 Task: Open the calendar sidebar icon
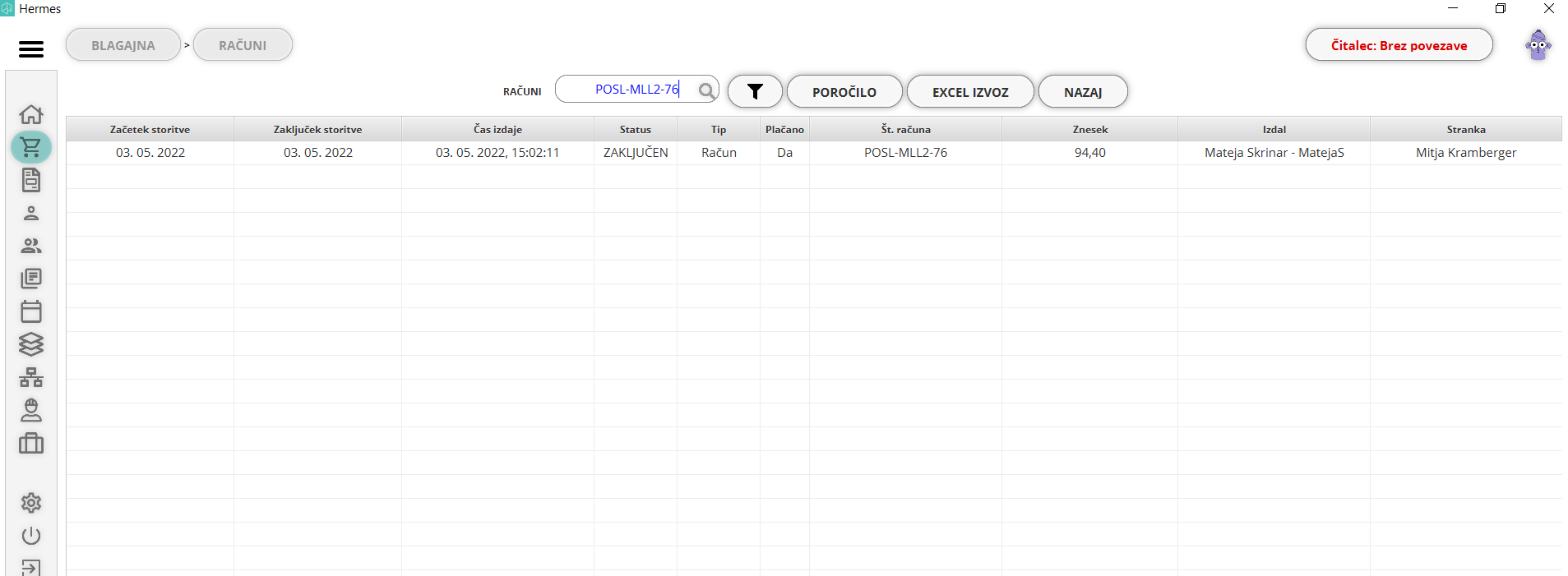click(31, 311)
